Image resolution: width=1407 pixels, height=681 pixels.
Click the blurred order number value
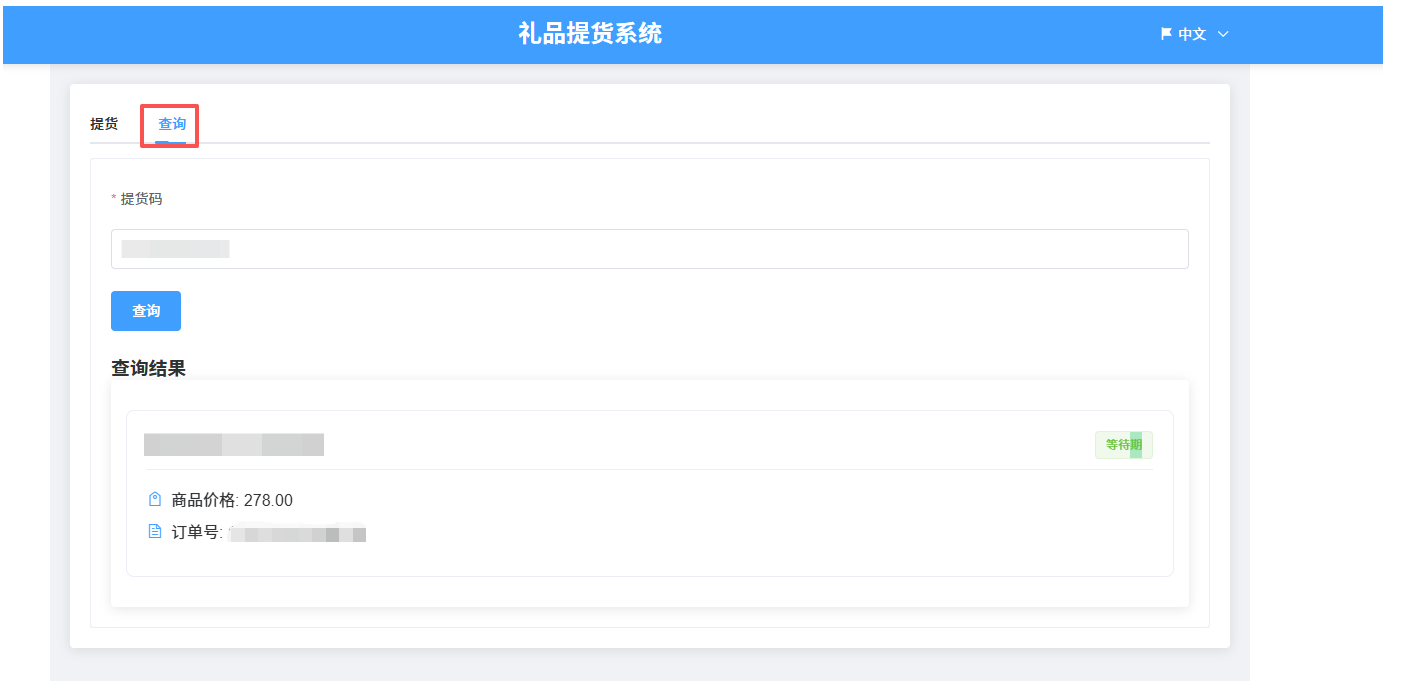[297, 534]
